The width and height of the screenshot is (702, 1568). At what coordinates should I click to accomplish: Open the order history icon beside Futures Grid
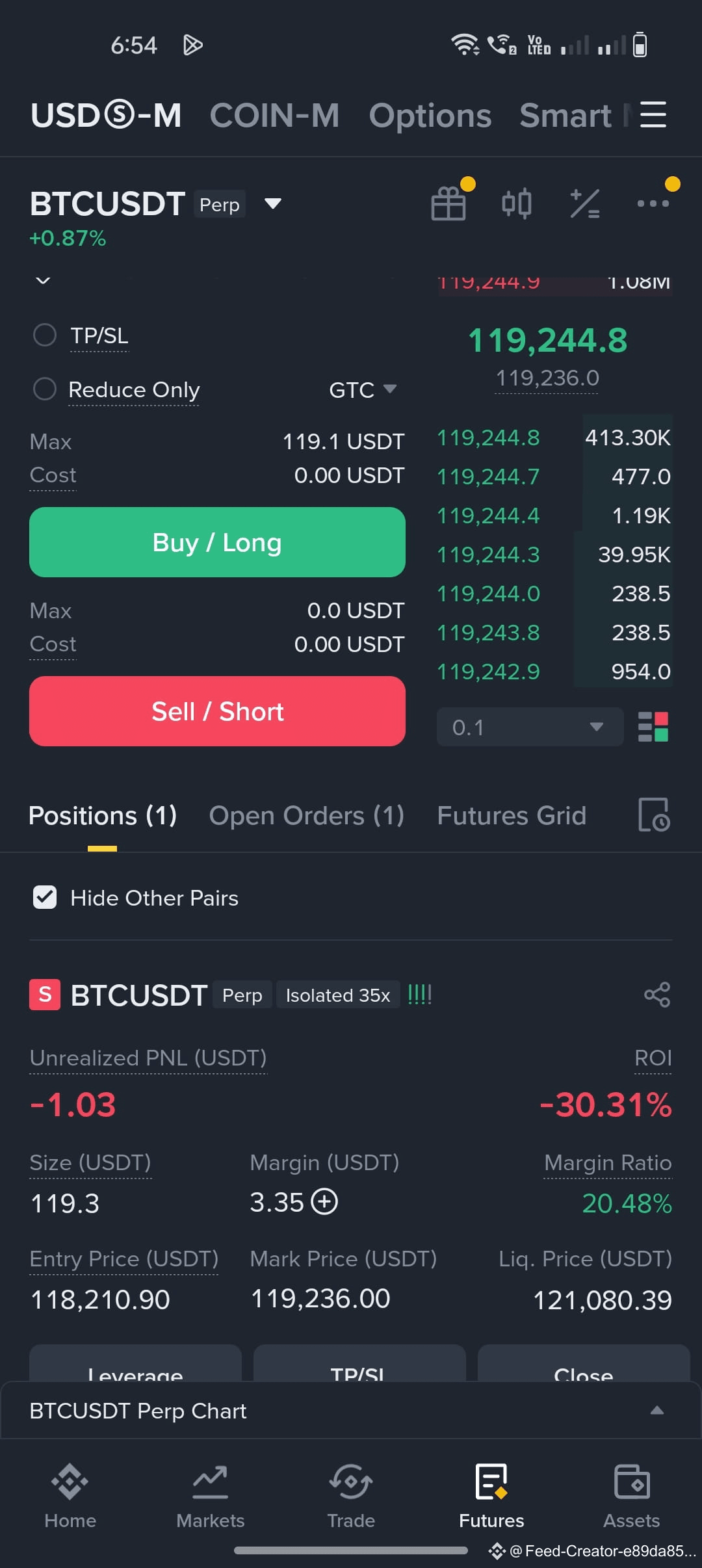coord(654,815)
